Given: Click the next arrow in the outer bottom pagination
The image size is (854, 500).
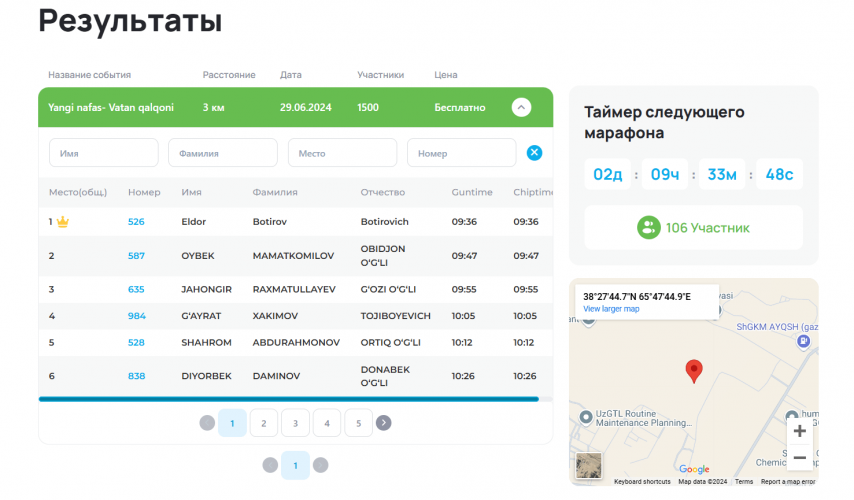Looking at the screenshot, I should click(321, 465).
